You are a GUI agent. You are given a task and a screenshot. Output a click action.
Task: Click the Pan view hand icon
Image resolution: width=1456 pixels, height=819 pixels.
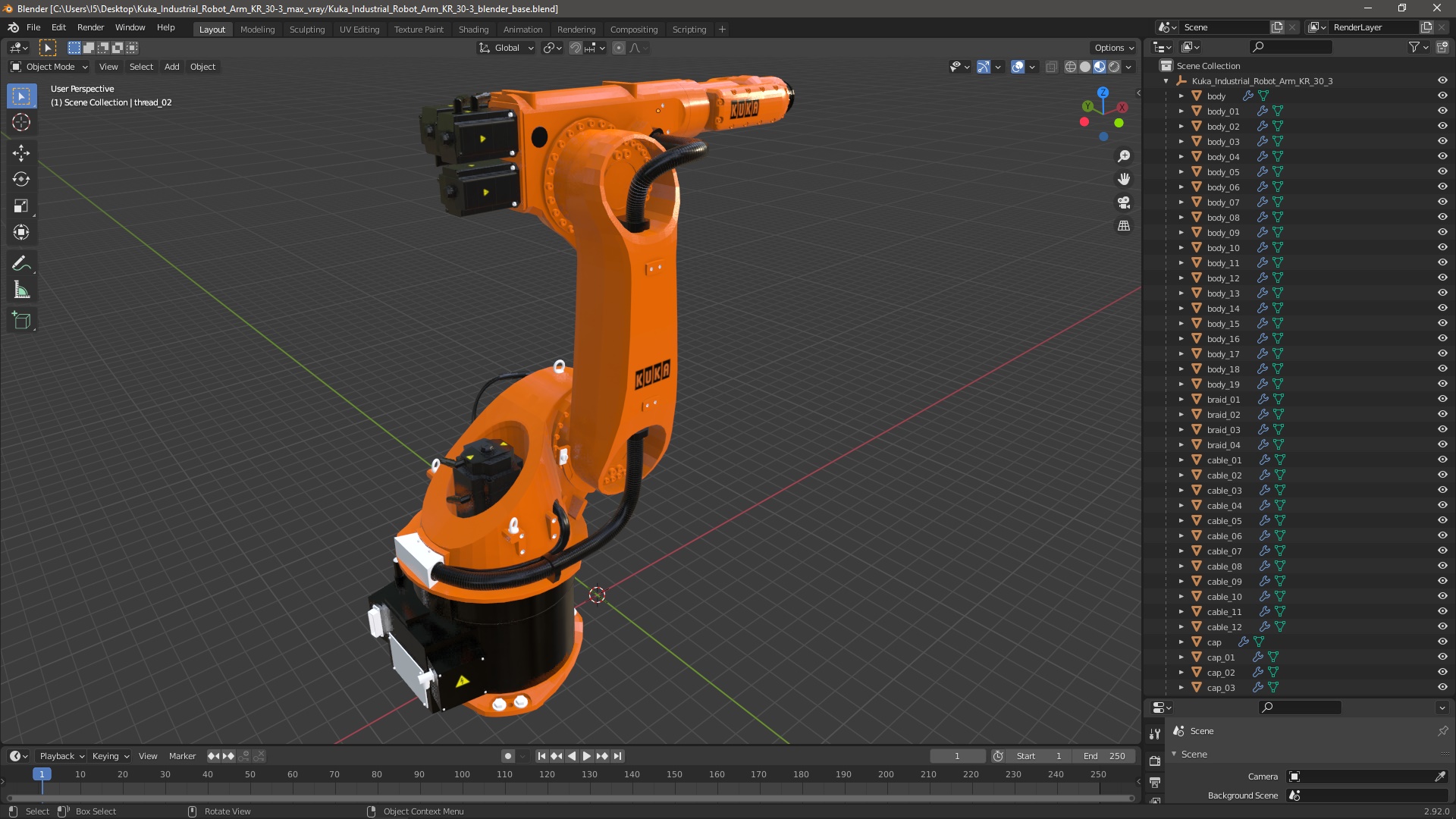[1124, 179]
